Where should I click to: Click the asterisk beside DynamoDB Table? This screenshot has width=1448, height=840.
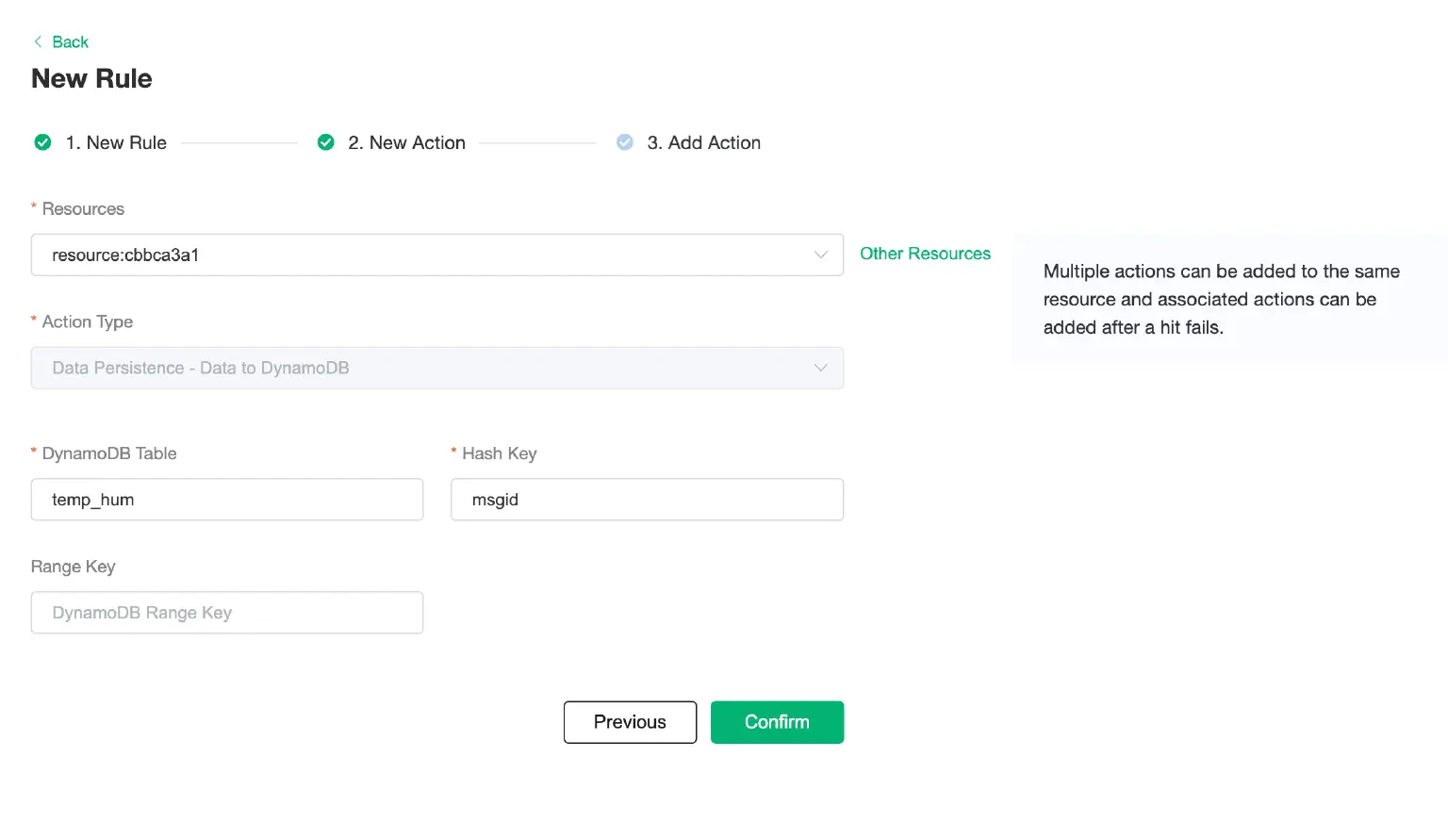click(x=34, y=453)
